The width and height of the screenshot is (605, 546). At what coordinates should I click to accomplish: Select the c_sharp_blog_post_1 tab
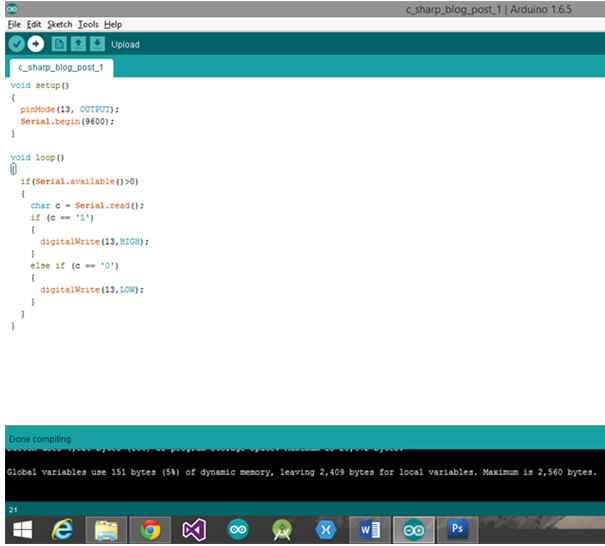(61, 68)
